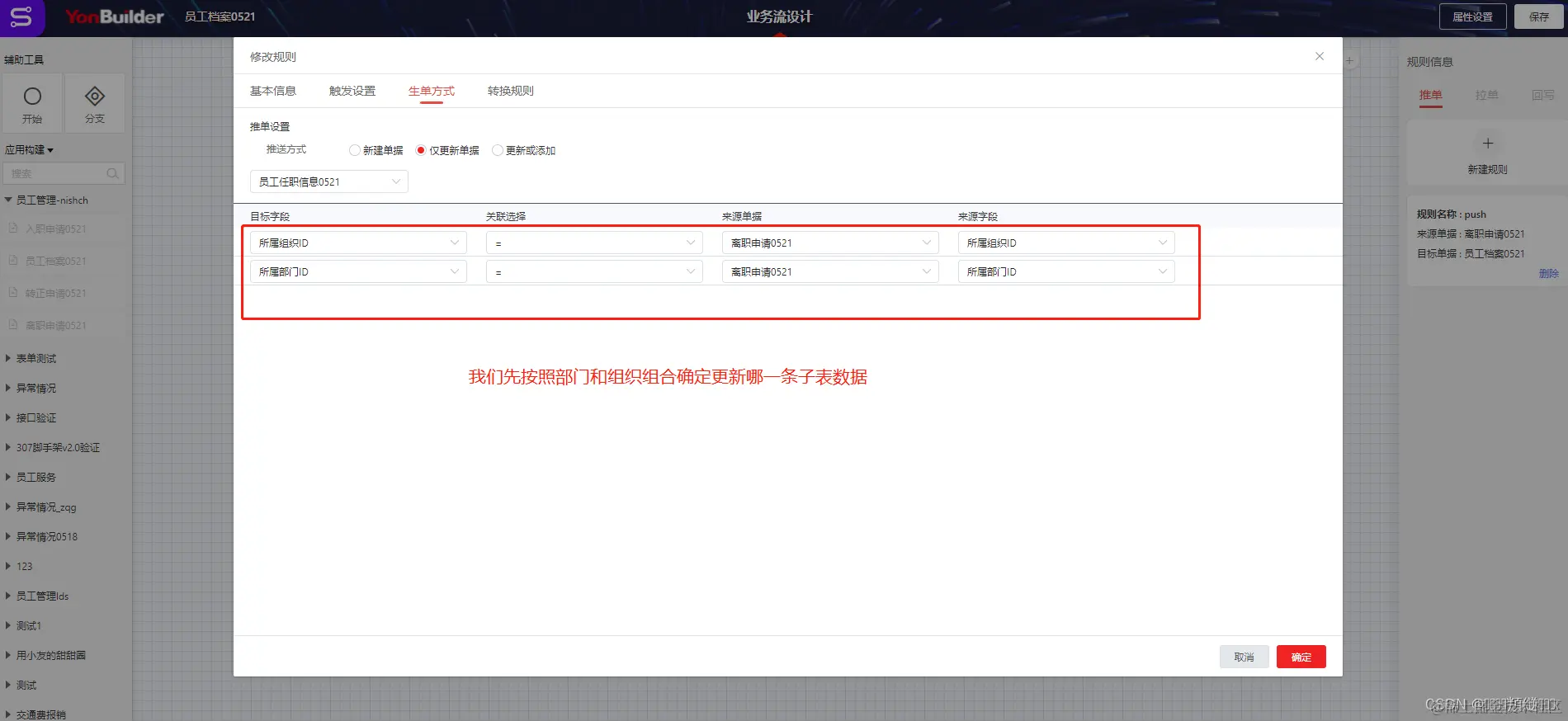Viewport: 1568px width, 721px height.
Task: Expand the 表单测试 tree node
Action: point(8,358)
